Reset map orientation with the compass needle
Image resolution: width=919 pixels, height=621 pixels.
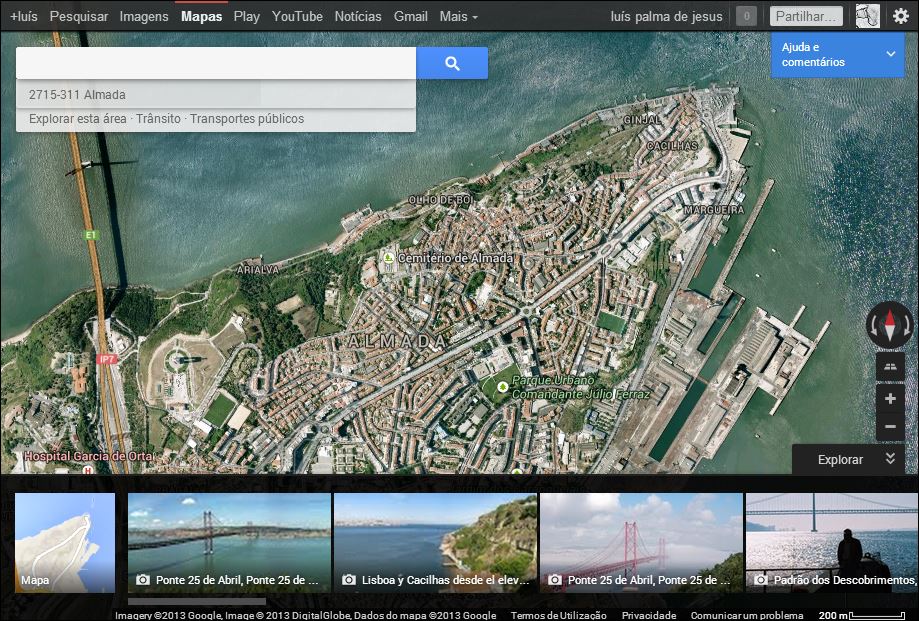pyautogui.click(x=890, y=322)
